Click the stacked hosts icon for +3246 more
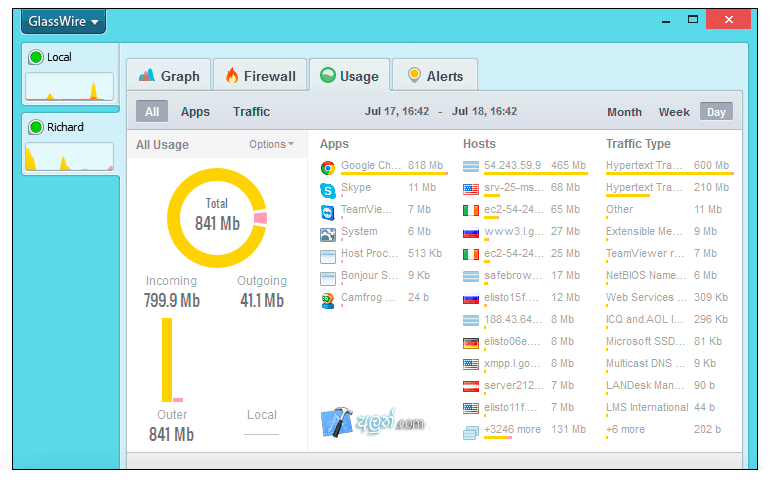Image resolution: width=770 pixels, height=484 pixels. point(470,432)
